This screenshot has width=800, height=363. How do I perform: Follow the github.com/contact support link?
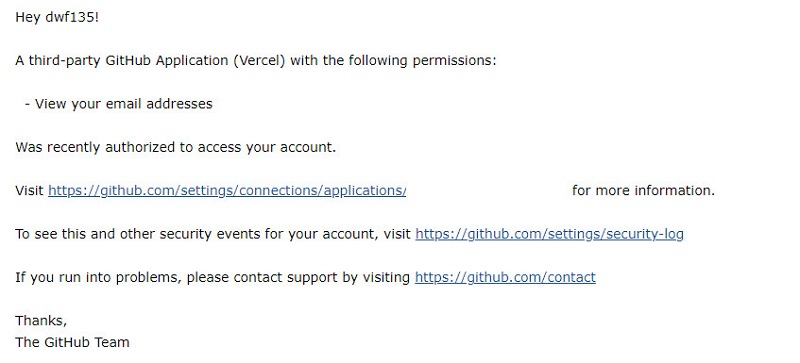505,278
